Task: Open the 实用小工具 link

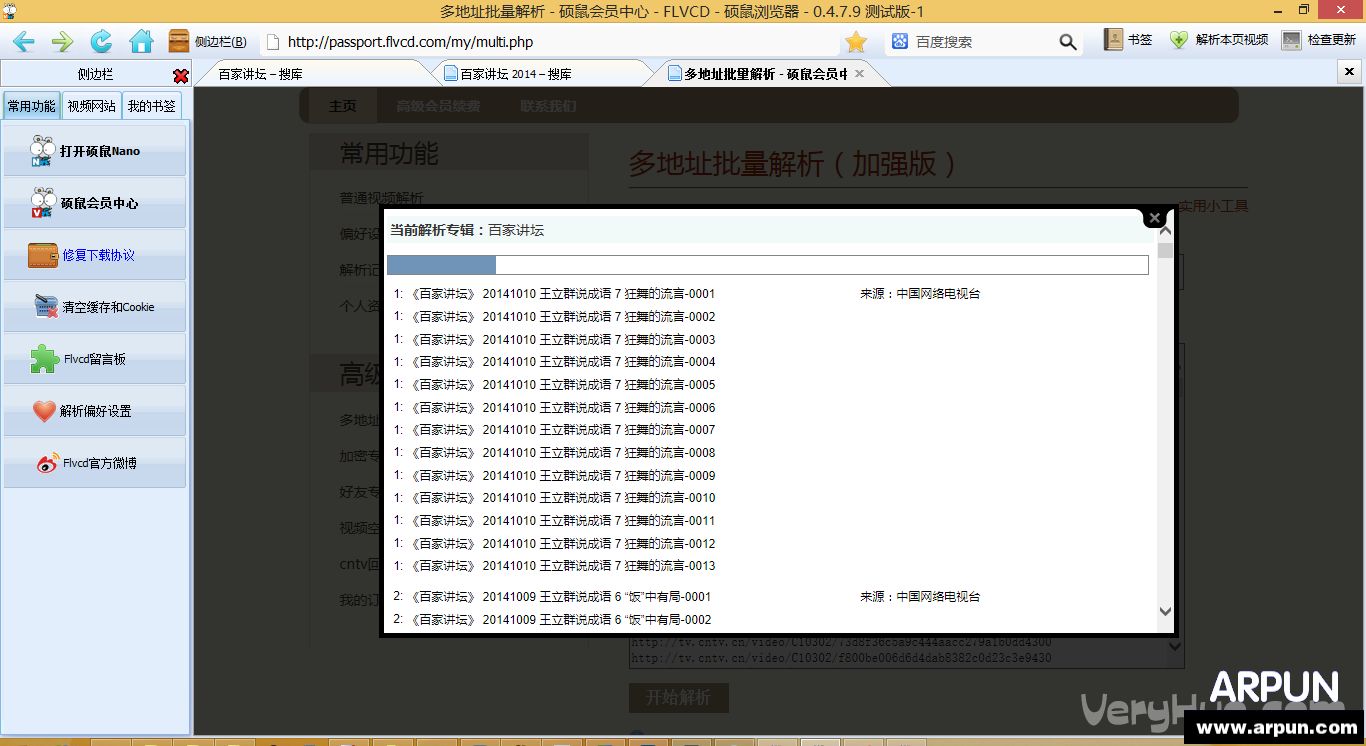Action: coord(1212,206)
